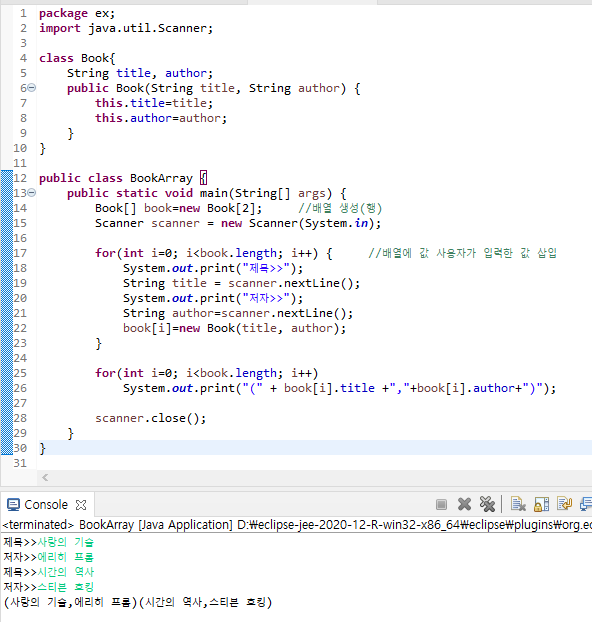Click the closing brace on highlighted line 30
Viewport: 592px width, 622px height.
(42, 448)
